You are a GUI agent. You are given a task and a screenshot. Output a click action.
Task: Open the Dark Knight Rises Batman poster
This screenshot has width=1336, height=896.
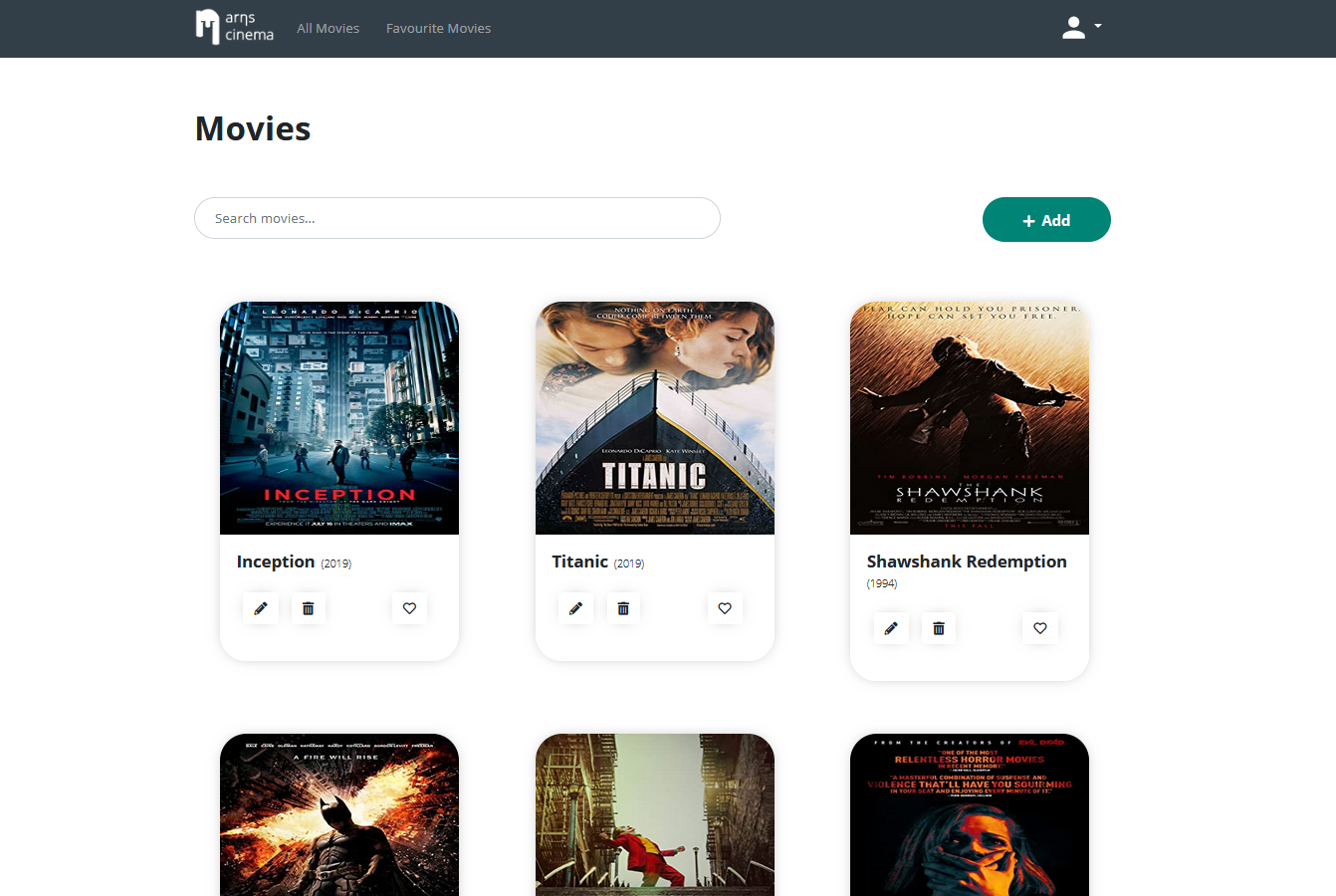coord(339,814)
